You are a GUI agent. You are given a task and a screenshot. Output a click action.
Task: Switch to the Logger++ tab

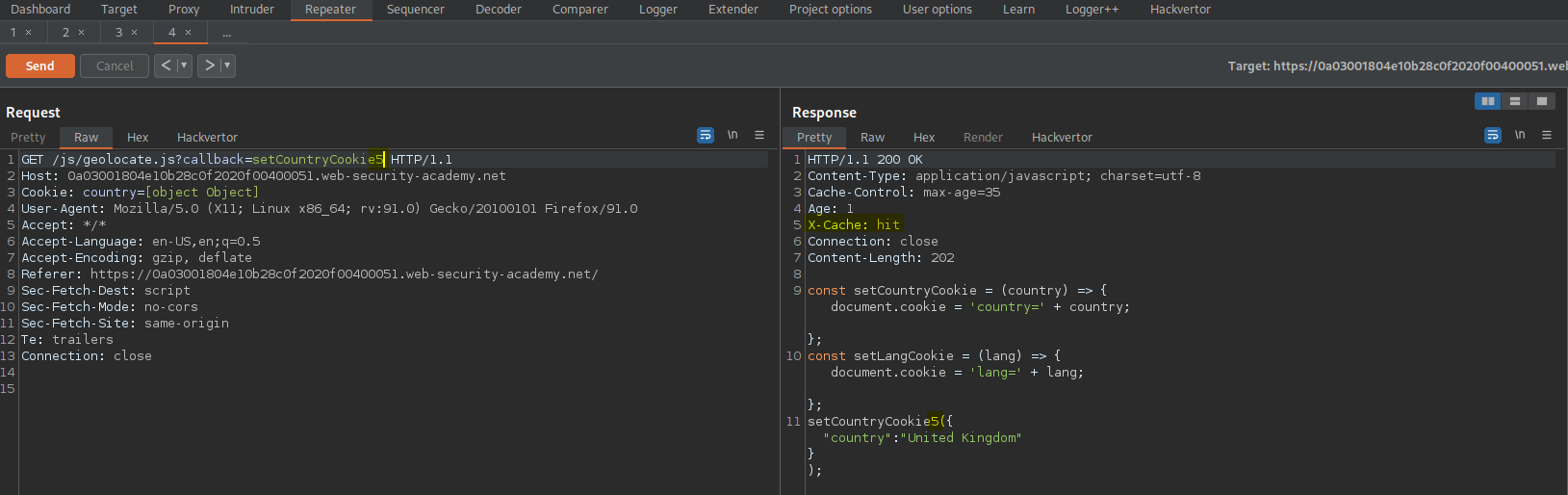pos(1092,10)
